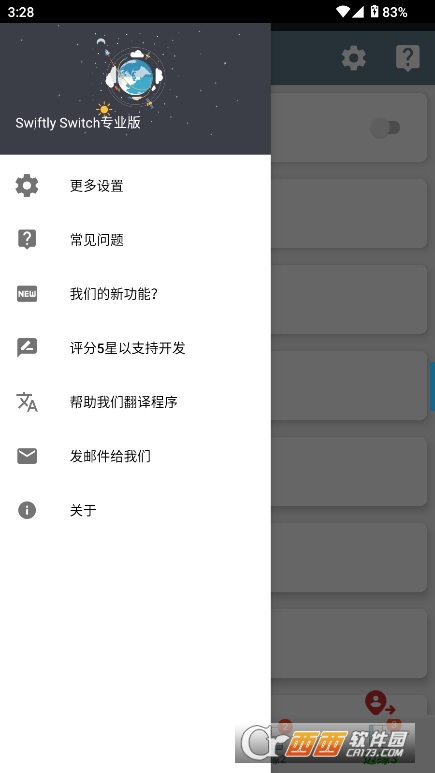Click the translate icon in the drawer
The image size is (435, 773).
click(x=27, y=402)
